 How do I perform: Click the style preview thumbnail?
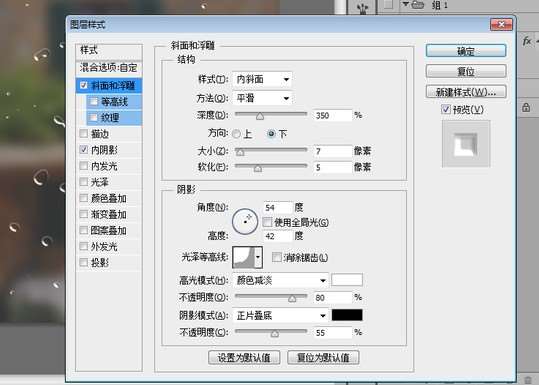click(x=466, y=144)
